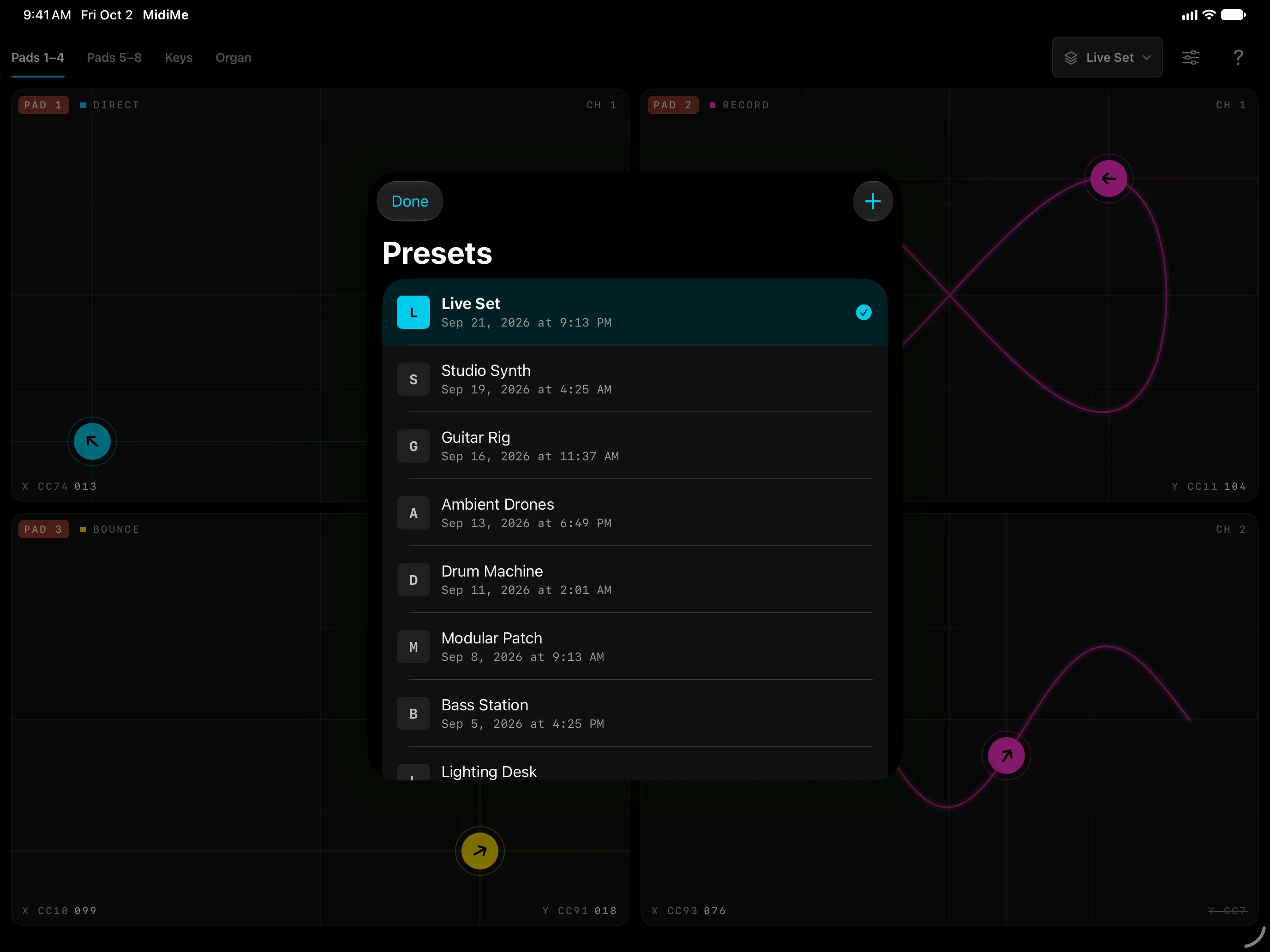Open the Live Set preset dropdown
Viewport: 1270px width, 952px height.
(1107, 57)
